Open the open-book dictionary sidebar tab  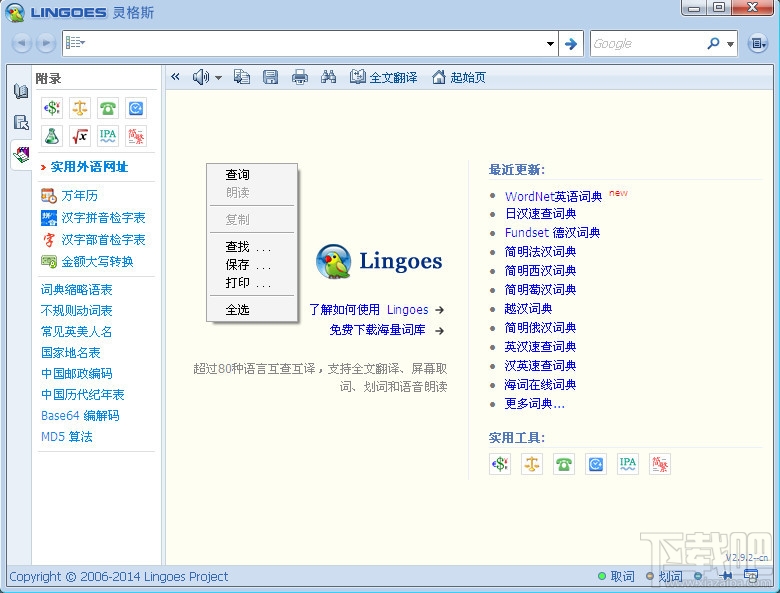21,91
